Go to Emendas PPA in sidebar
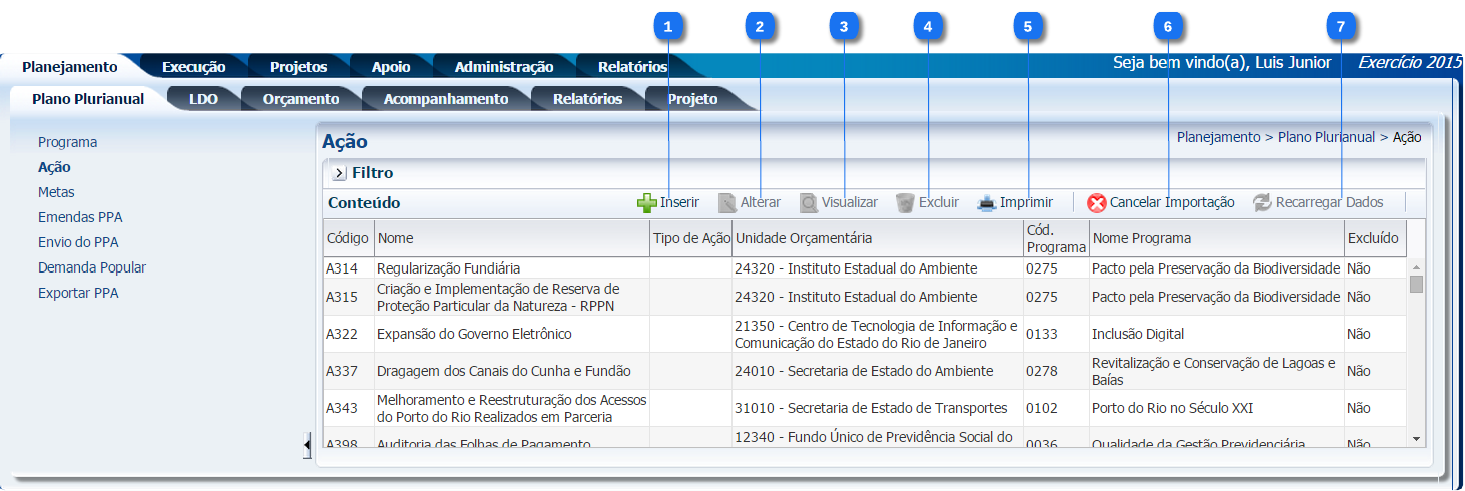Screen dimensions: 1465x491 80,217
